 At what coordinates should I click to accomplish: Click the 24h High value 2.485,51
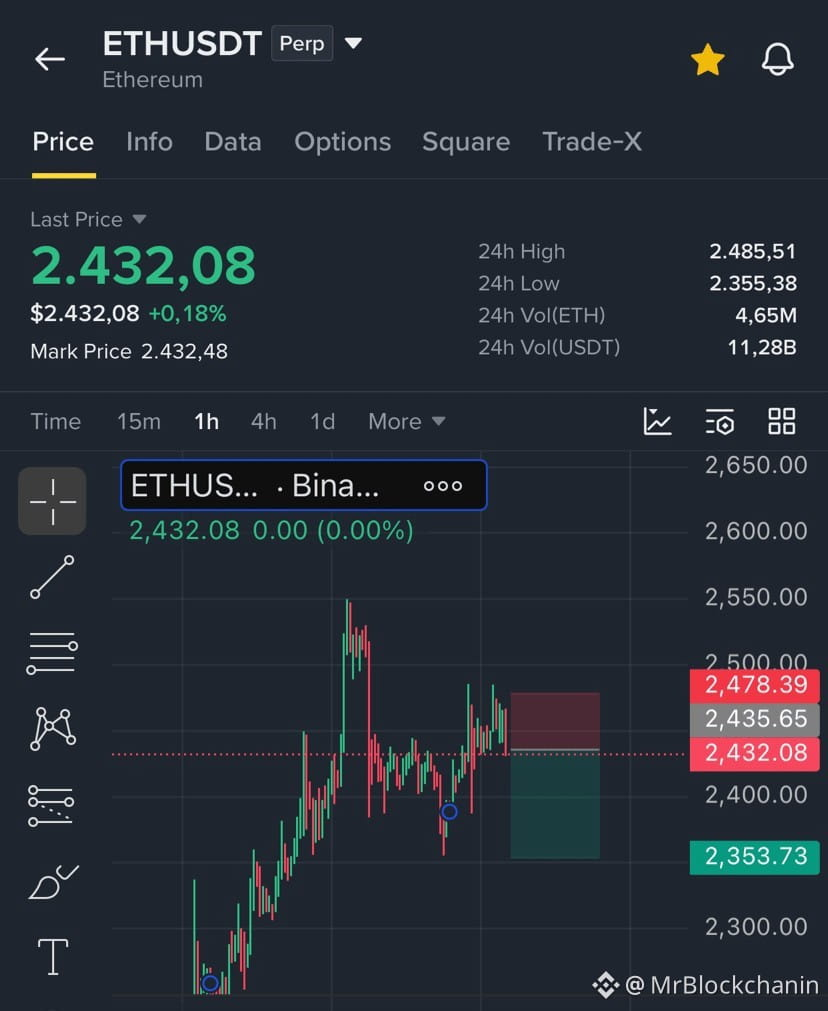[x=753, y=251]
